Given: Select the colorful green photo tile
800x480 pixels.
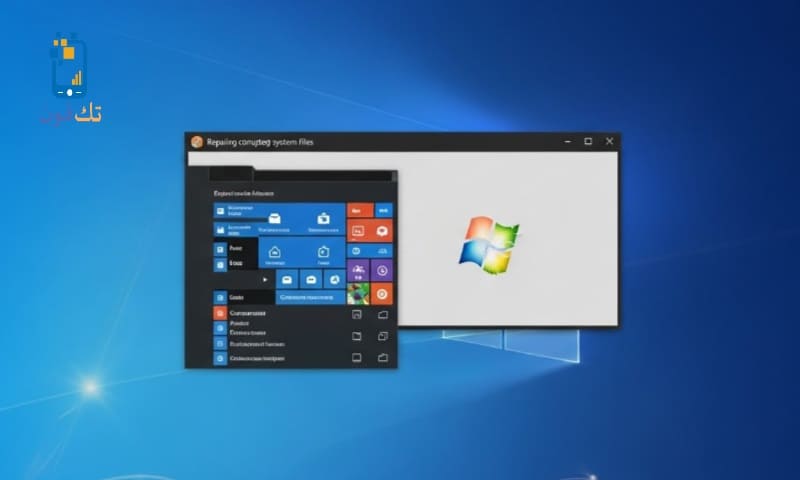Looking at the screenshot, I should pyautogui.click(x=357, y=294).
